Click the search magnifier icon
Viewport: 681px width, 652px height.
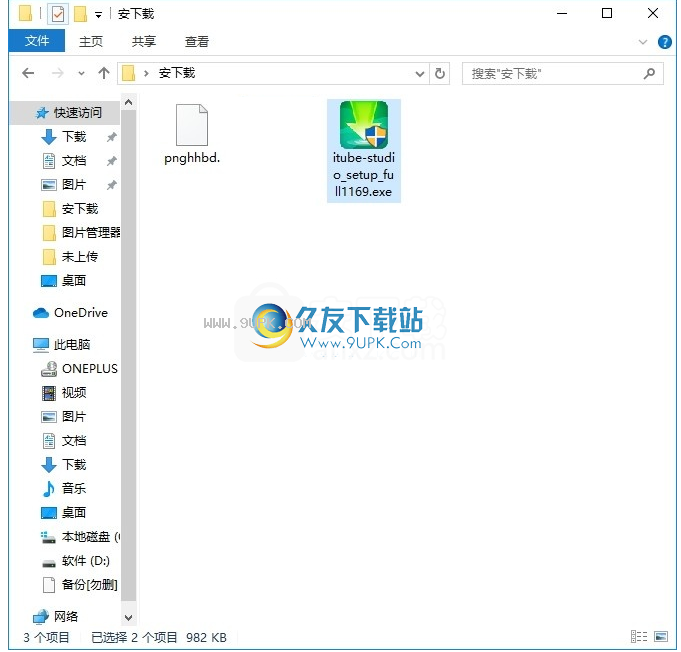tap(649, 73)
